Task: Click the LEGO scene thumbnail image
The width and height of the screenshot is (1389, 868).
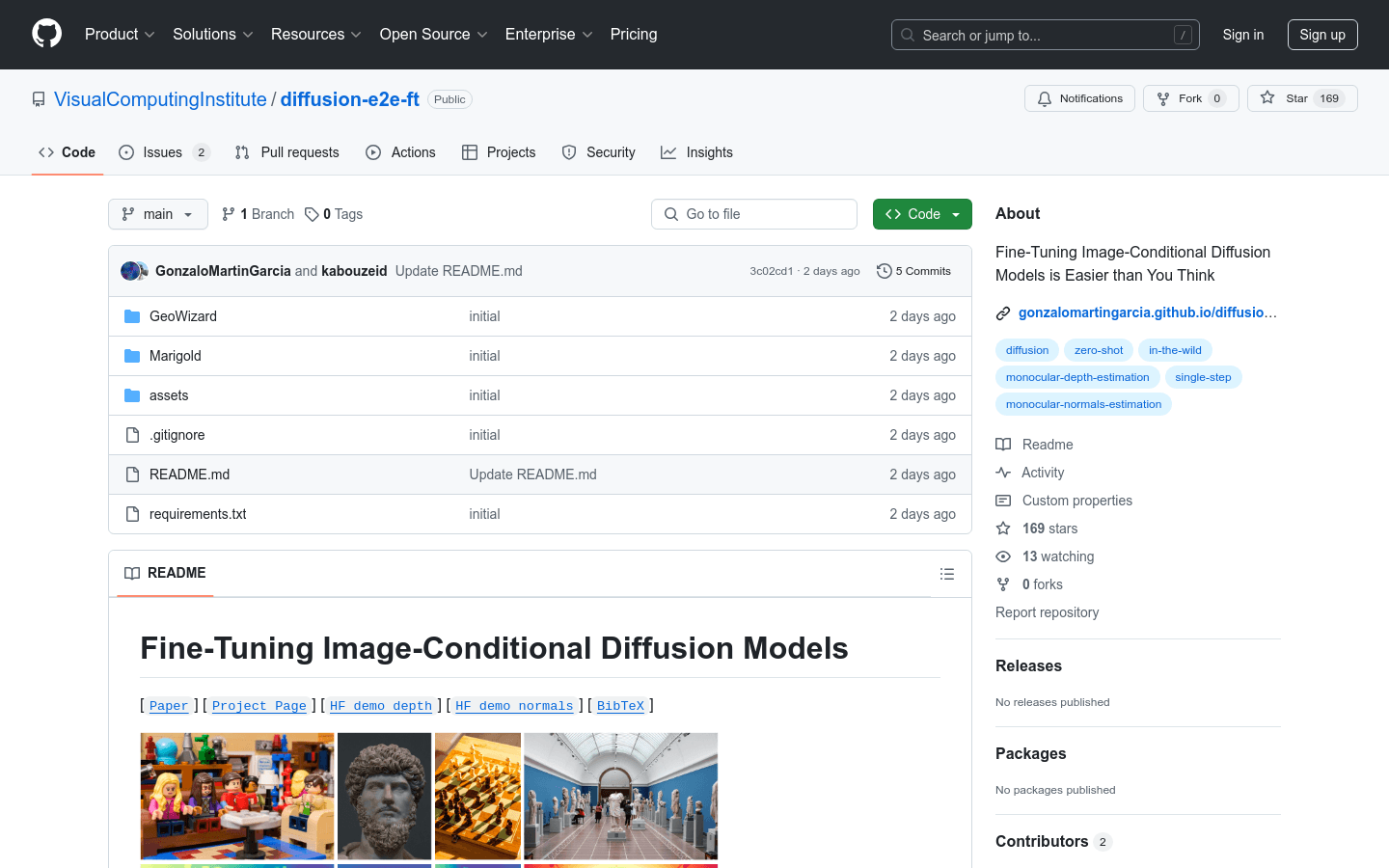Action: coord(237,796)
